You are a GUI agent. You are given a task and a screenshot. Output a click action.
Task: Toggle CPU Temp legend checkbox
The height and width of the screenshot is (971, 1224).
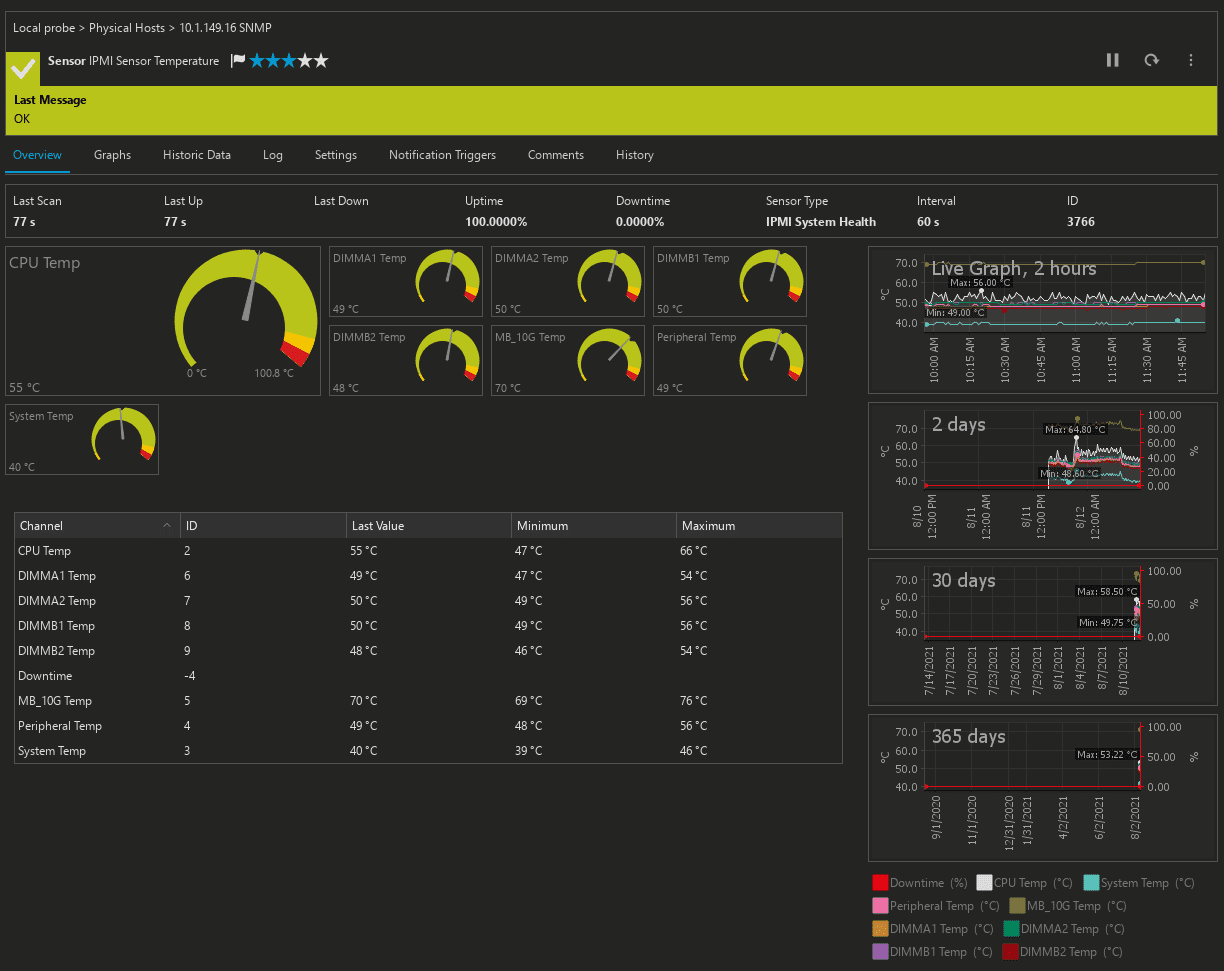(984, 883)
